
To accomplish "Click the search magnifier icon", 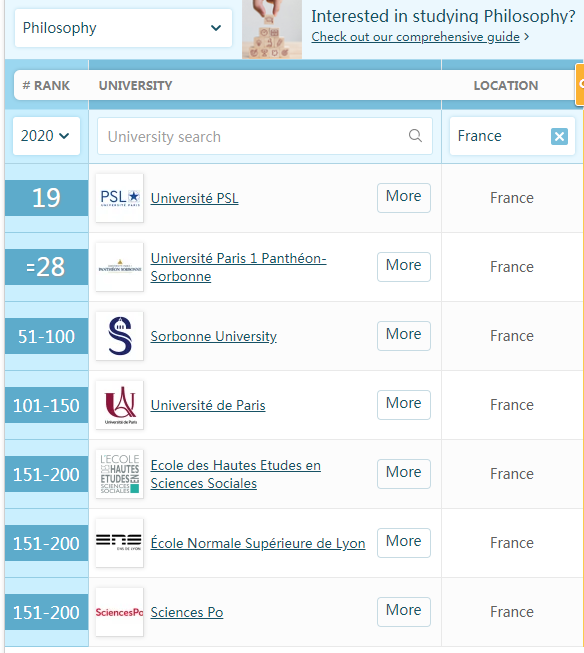I will pyautogui.click(x=415, y=135).
